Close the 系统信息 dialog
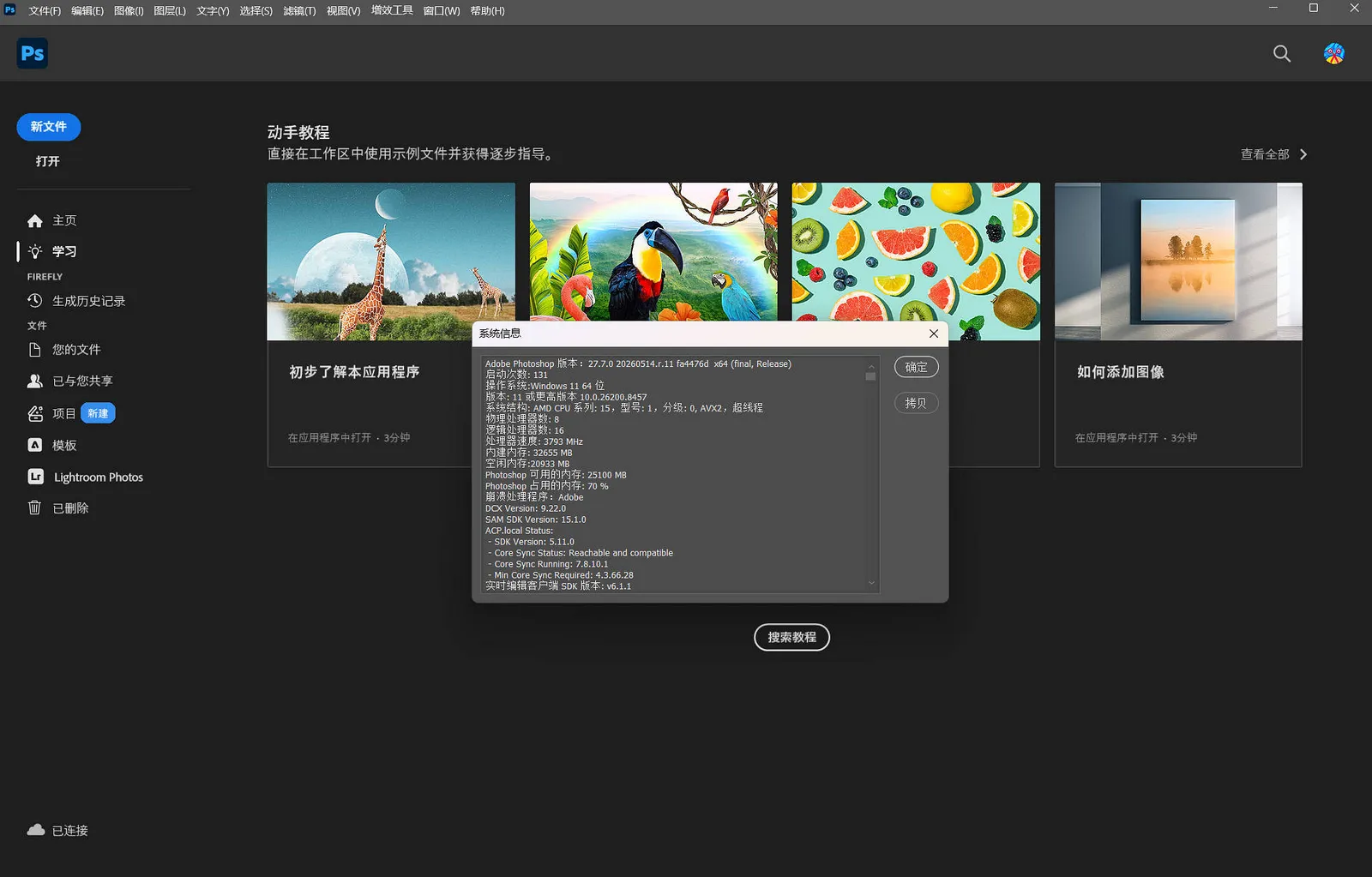The height and width of the screenshot is (877, 1372). 934,333
